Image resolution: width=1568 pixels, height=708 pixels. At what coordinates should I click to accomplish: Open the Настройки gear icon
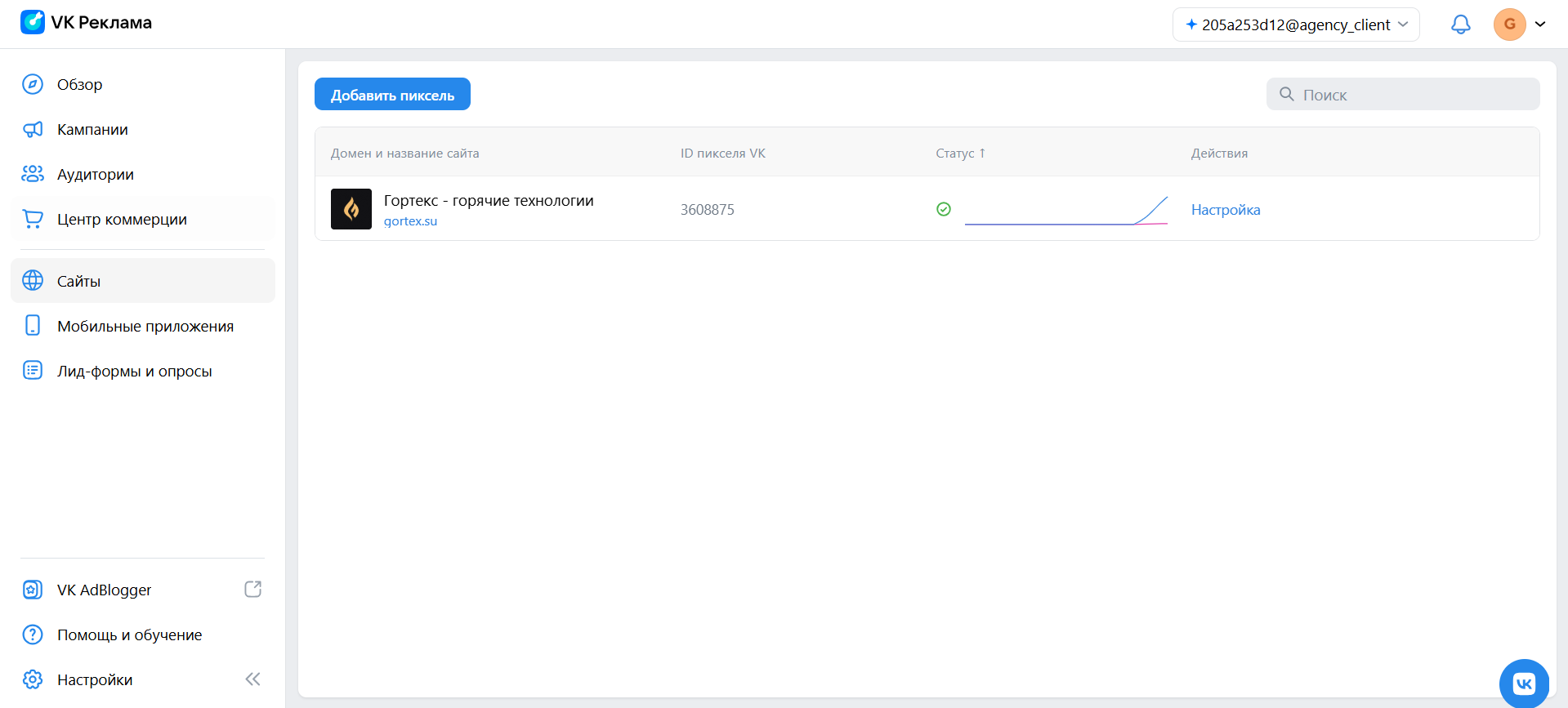tap(33, 679)
